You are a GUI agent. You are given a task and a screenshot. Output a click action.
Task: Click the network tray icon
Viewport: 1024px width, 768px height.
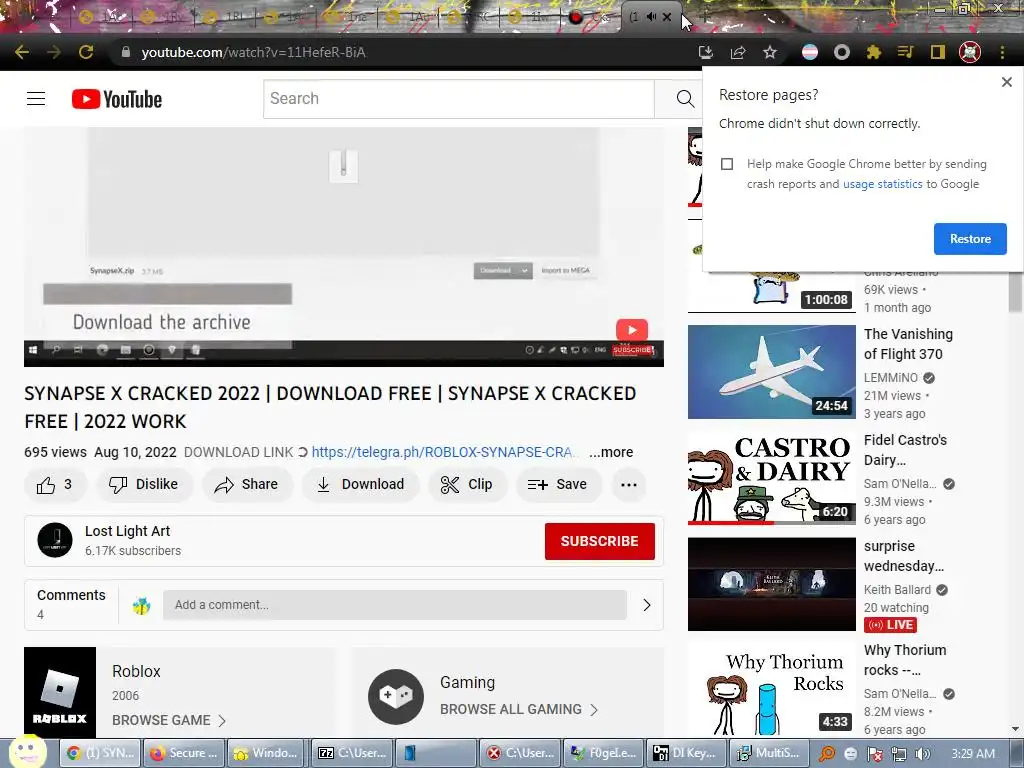pyautogui.click(x=899, y=754)
